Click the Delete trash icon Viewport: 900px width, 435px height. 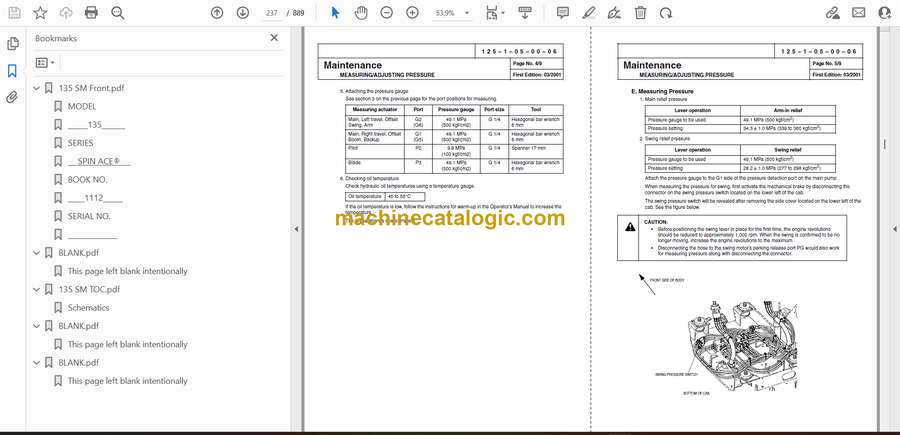pos(641,13)
